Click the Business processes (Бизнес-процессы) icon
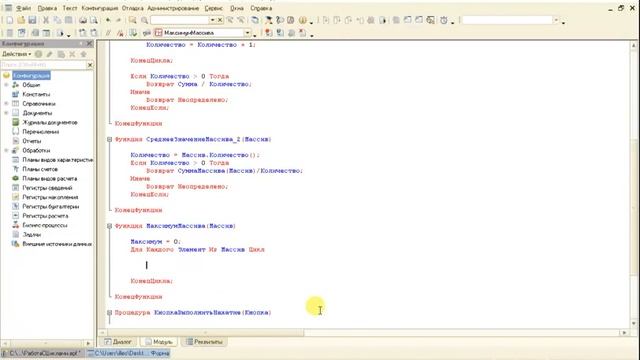This screenshot has height=360, width=640. point(16,225)
